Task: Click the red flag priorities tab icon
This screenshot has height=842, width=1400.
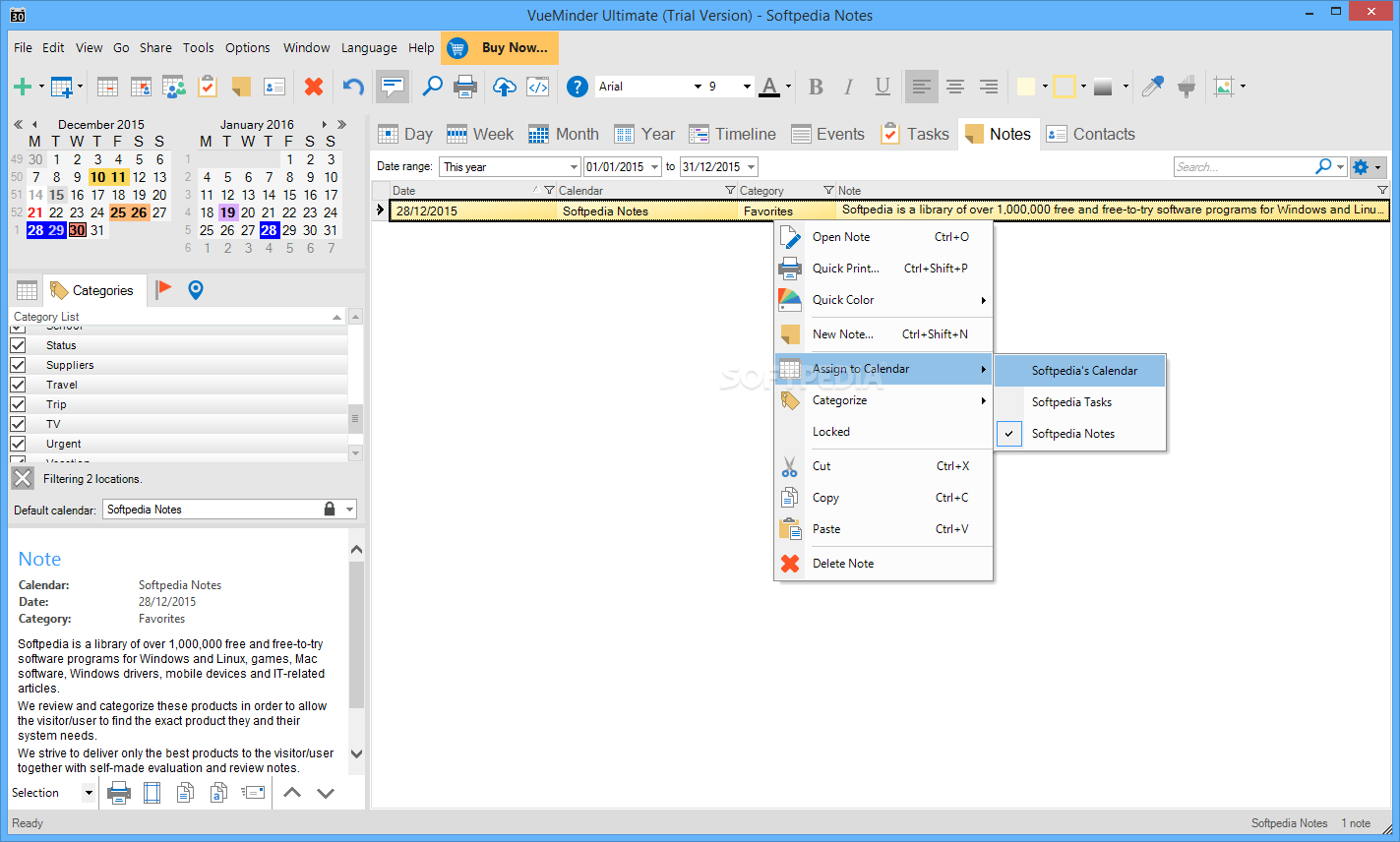Action: (x=163, y=289)
